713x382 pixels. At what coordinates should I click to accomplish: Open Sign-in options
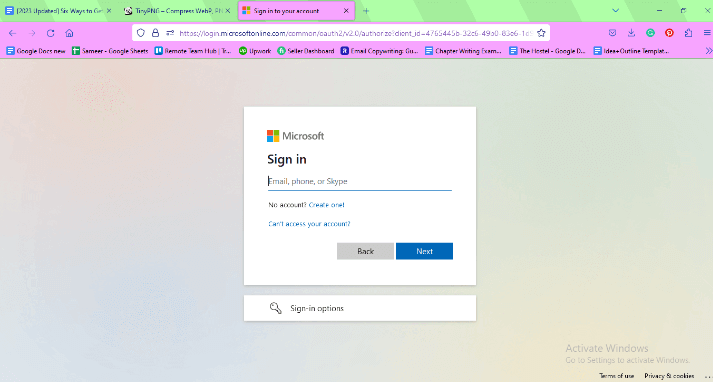(x=360, y=308)
